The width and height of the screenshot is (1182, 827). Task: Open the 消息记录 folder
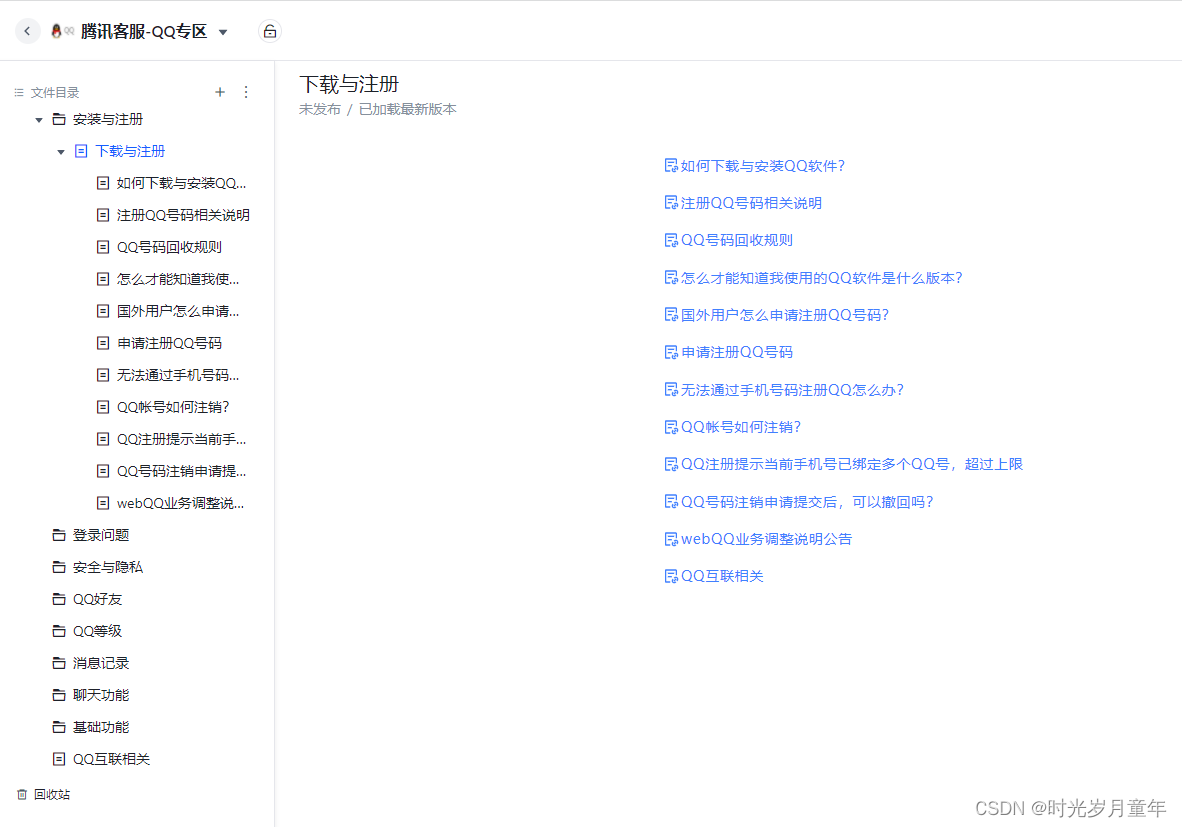[101, 663]
